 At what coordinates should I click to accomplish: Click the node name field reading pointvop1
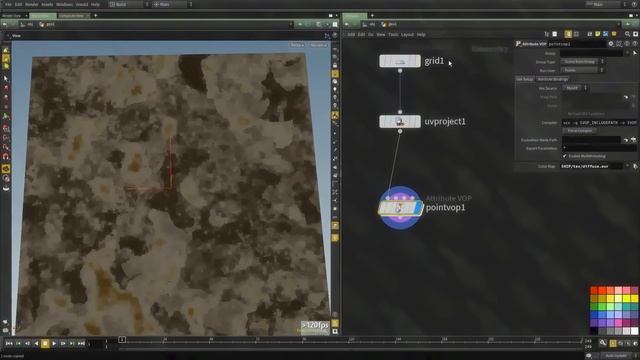coord(576,44)
